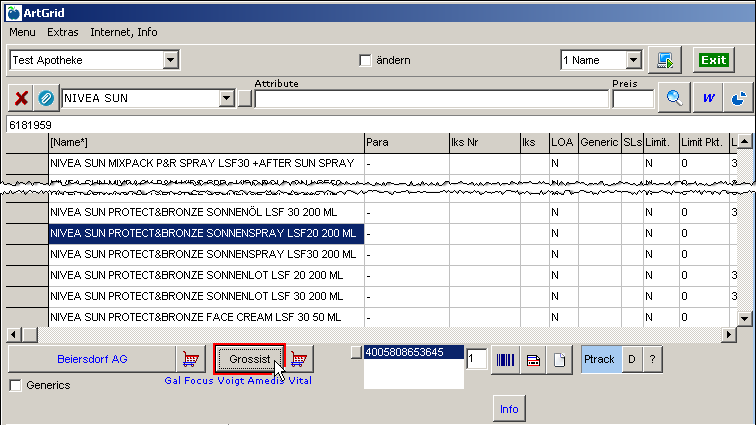The height and width of the screenshot is (425, 756).
Task: Click the Info button
Action: tap(509, 408)
